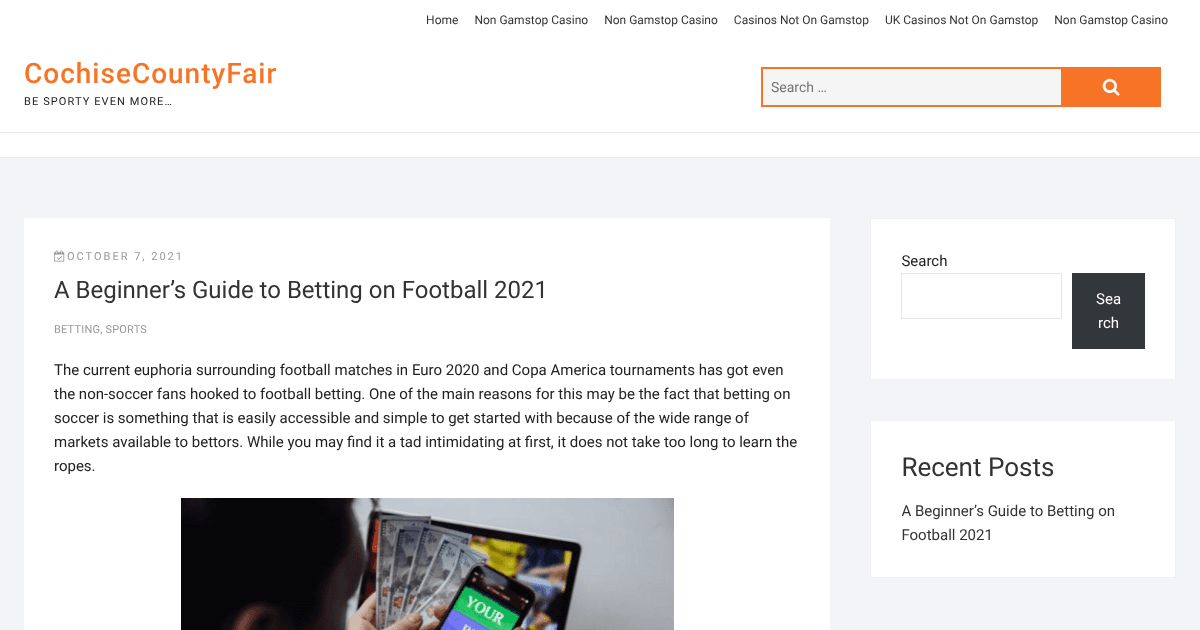Open the Recent Posts Beginner's Guide link
Viewport: 1200px width, 630px height.
coord(1008,523)
